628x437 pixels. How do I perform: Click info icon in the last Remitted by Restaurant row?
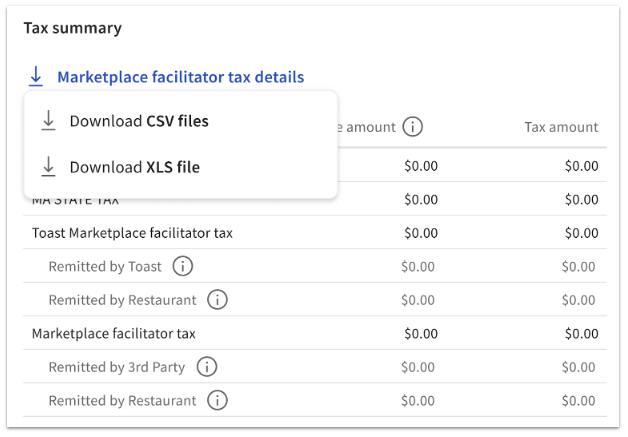click(217, 400)
